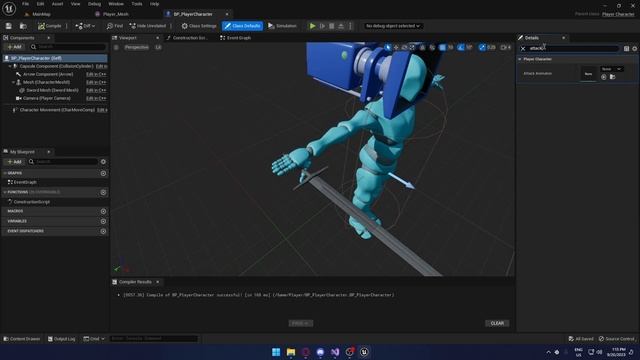Clear the Details search with X icon

tap(523, 49)
